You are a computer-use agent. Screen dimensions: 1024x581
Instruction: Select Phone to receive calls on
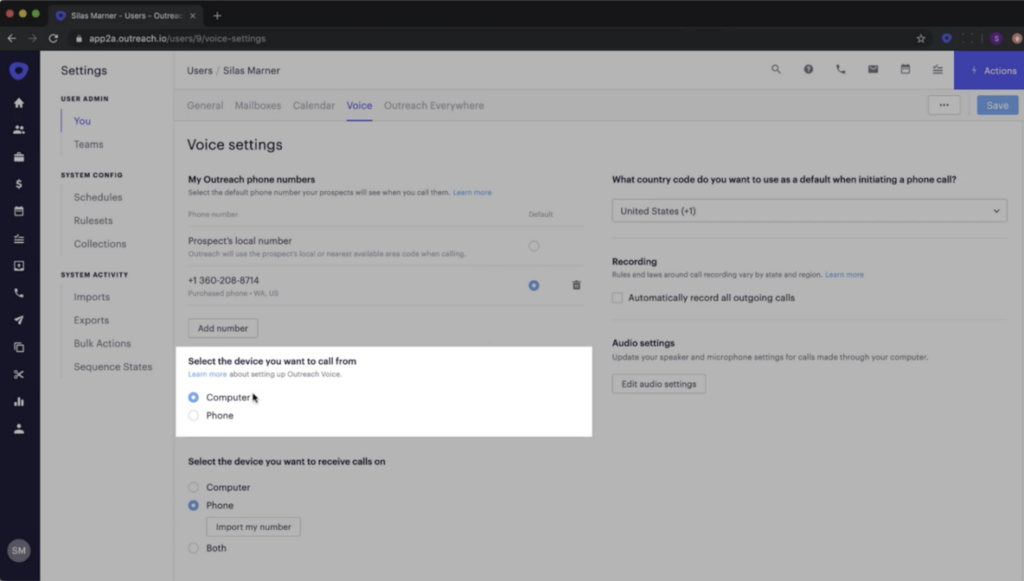click(193, 505)
